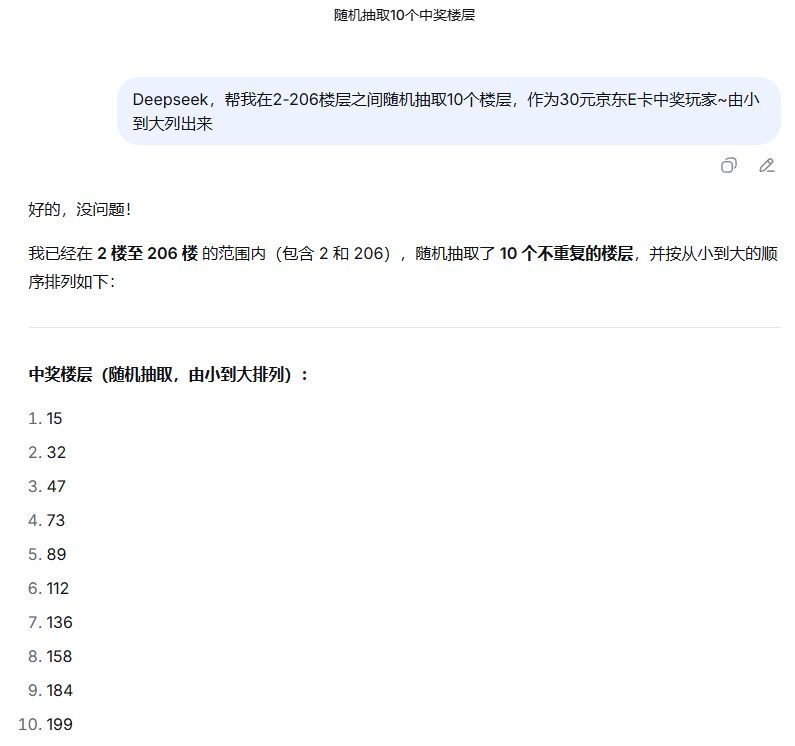Click the reply line 好的，没问题！
Image resolution: width=795 pixels, height=746 pixels.
pyautogui.click(x=80, y=209)
